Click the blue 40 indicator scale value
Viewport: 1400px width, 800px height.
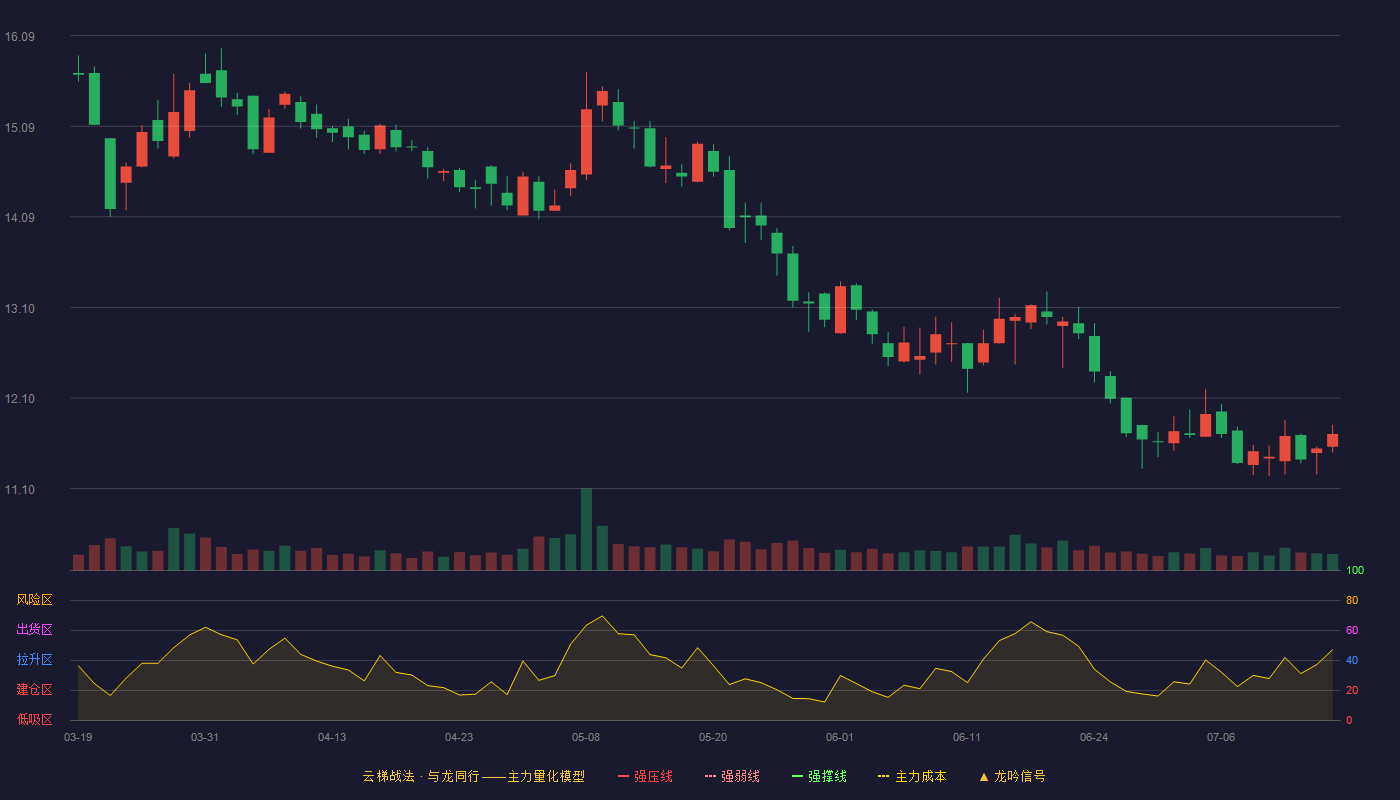click(1352, 660)
